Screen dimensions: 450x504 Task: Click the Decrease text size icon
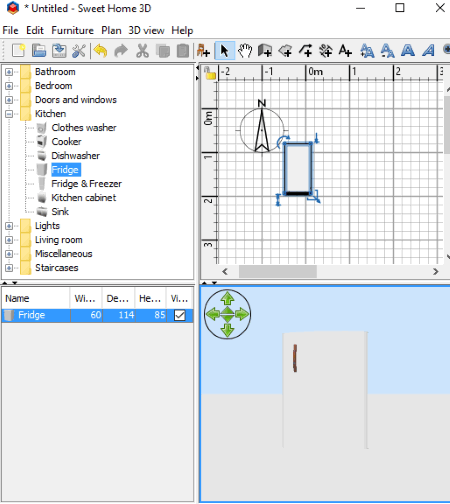point(387,51)
